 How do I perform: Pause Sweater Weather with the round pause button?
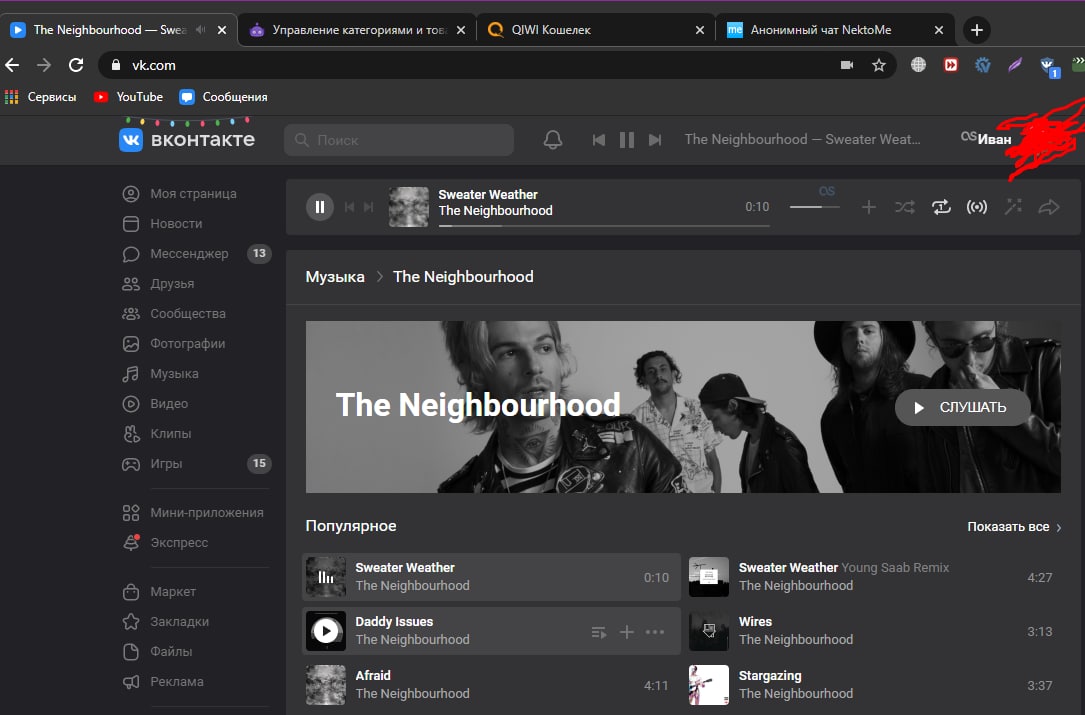point(320,207)
